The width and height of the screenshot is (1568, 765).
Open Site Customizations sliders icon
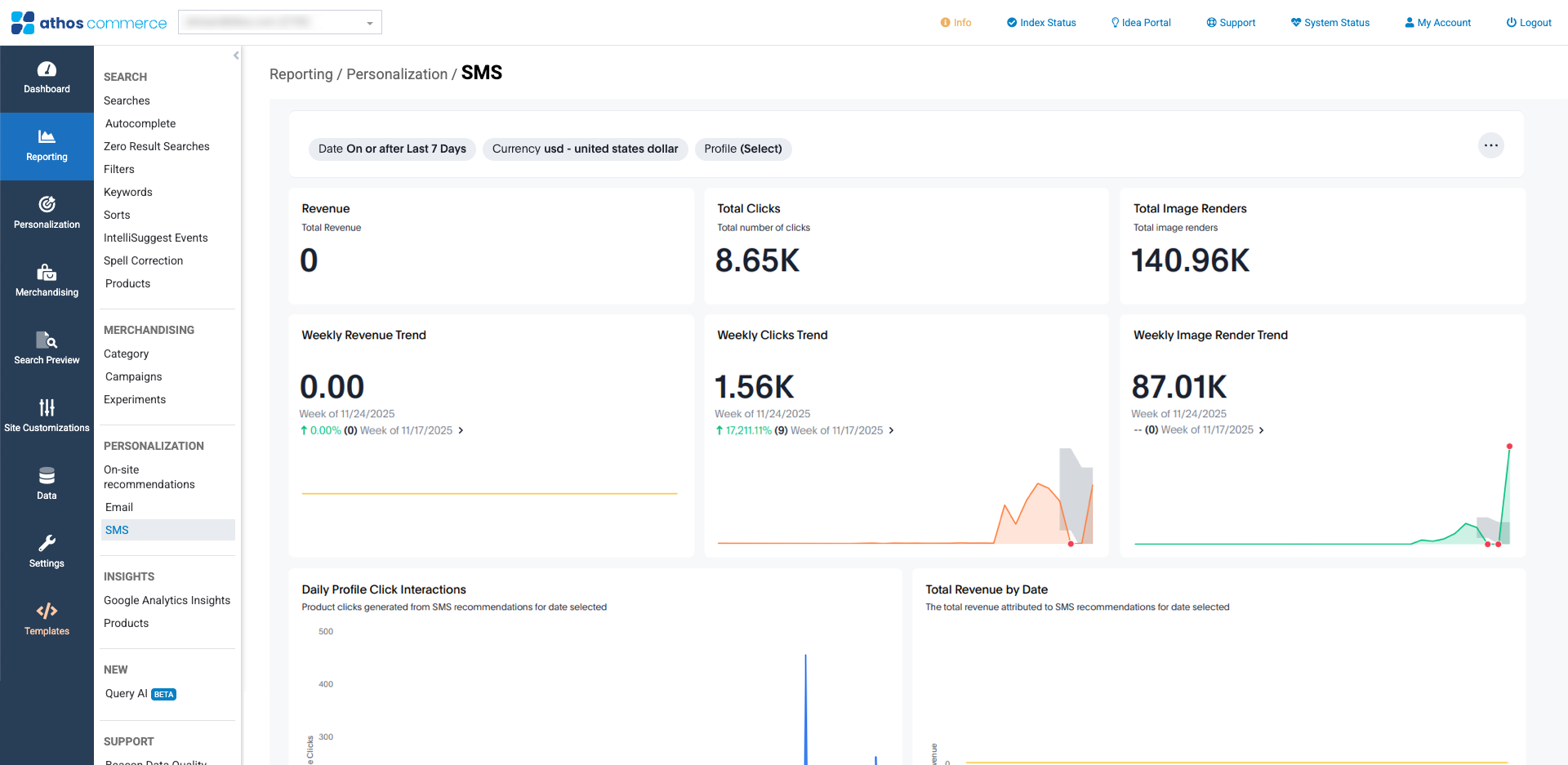point(47,407)
